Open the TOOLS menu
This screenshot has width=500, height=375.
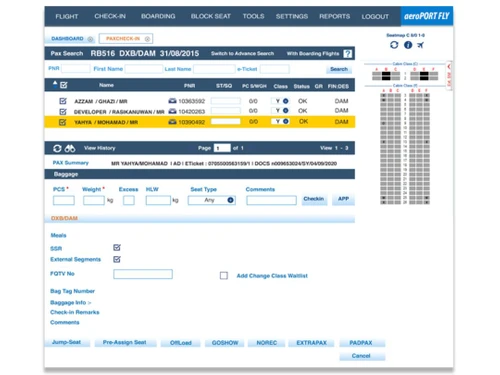[x=253, y=16]
